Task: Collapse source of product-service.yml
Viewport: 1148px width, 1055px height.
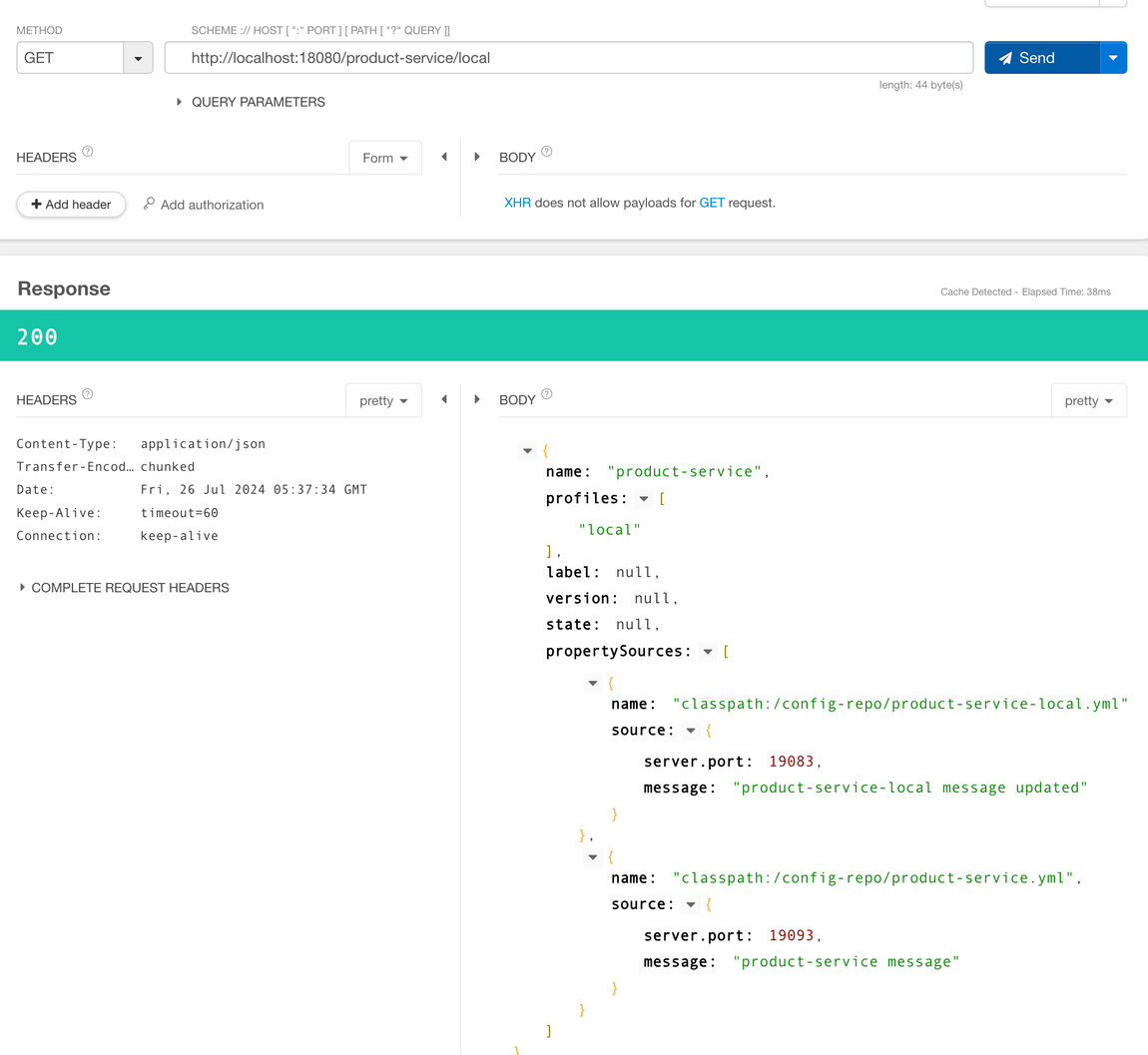Action: [x=691, y=905]
